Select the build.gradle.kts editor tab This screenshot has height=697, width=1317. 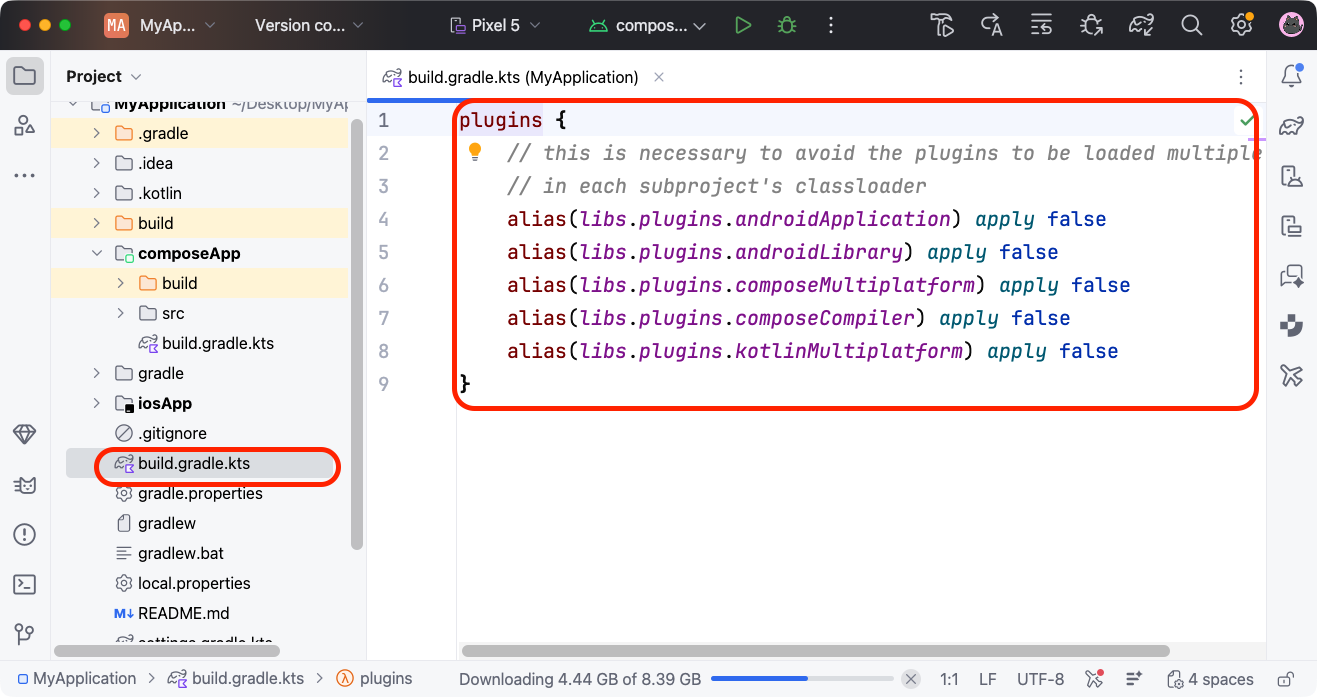pyautogui.click(x=522, y=77)
